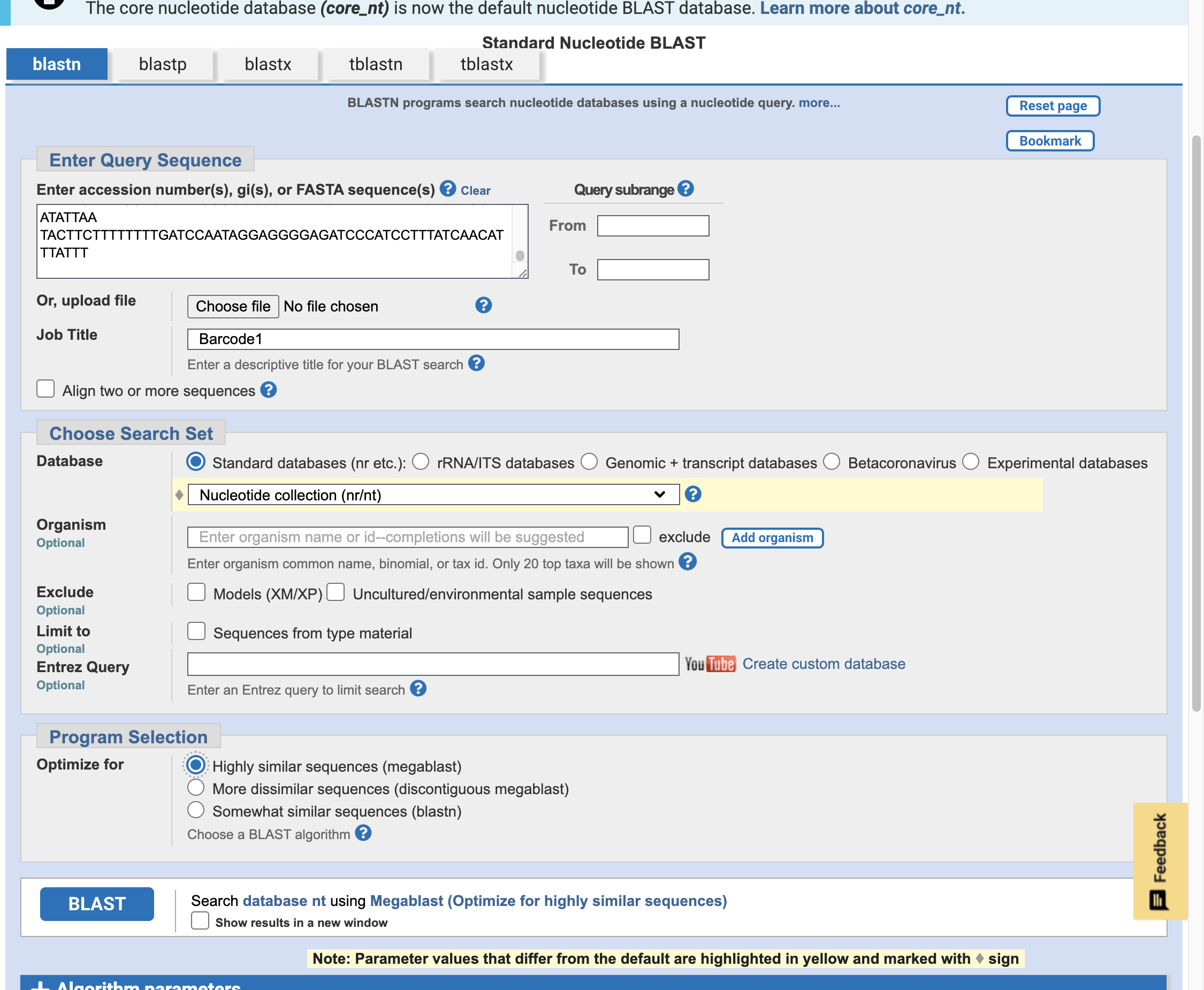This screenshot has height=990, width=1204.
Task: Open help icon next to No file chosen
Action: (x=483, y=305)
